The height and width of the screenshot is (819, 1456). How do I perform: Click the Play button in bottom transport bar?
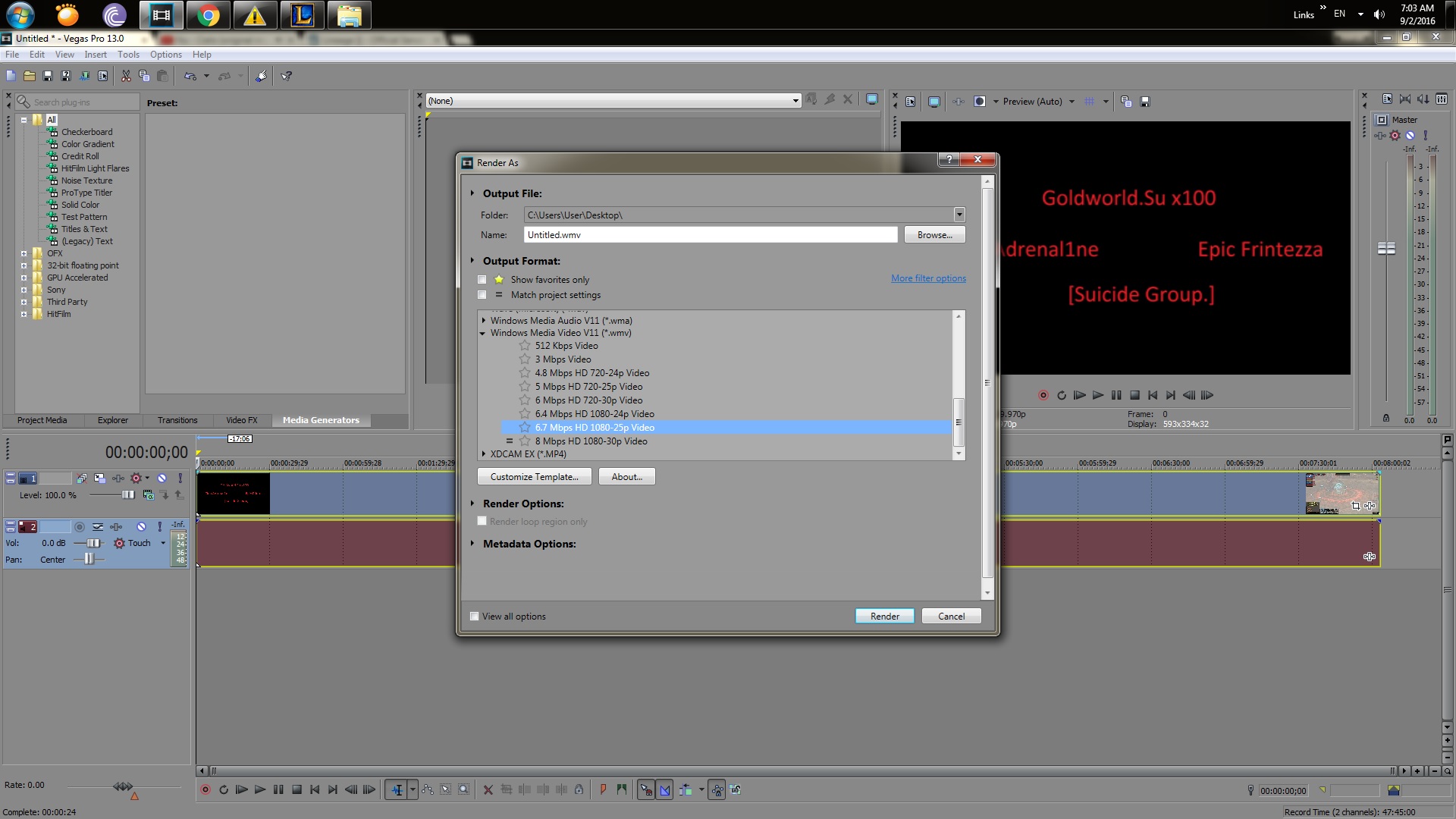tap(260, 789)
